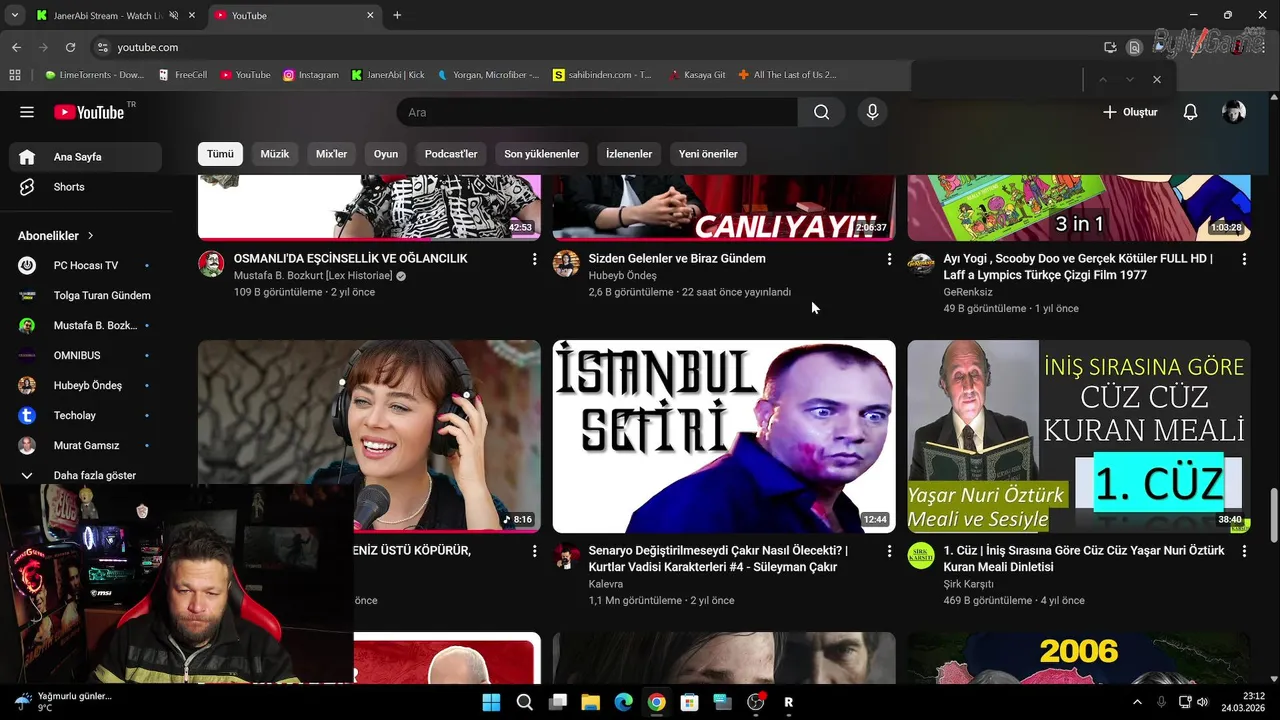
Task: Open Techolay subscription channel
Action: 86,415
